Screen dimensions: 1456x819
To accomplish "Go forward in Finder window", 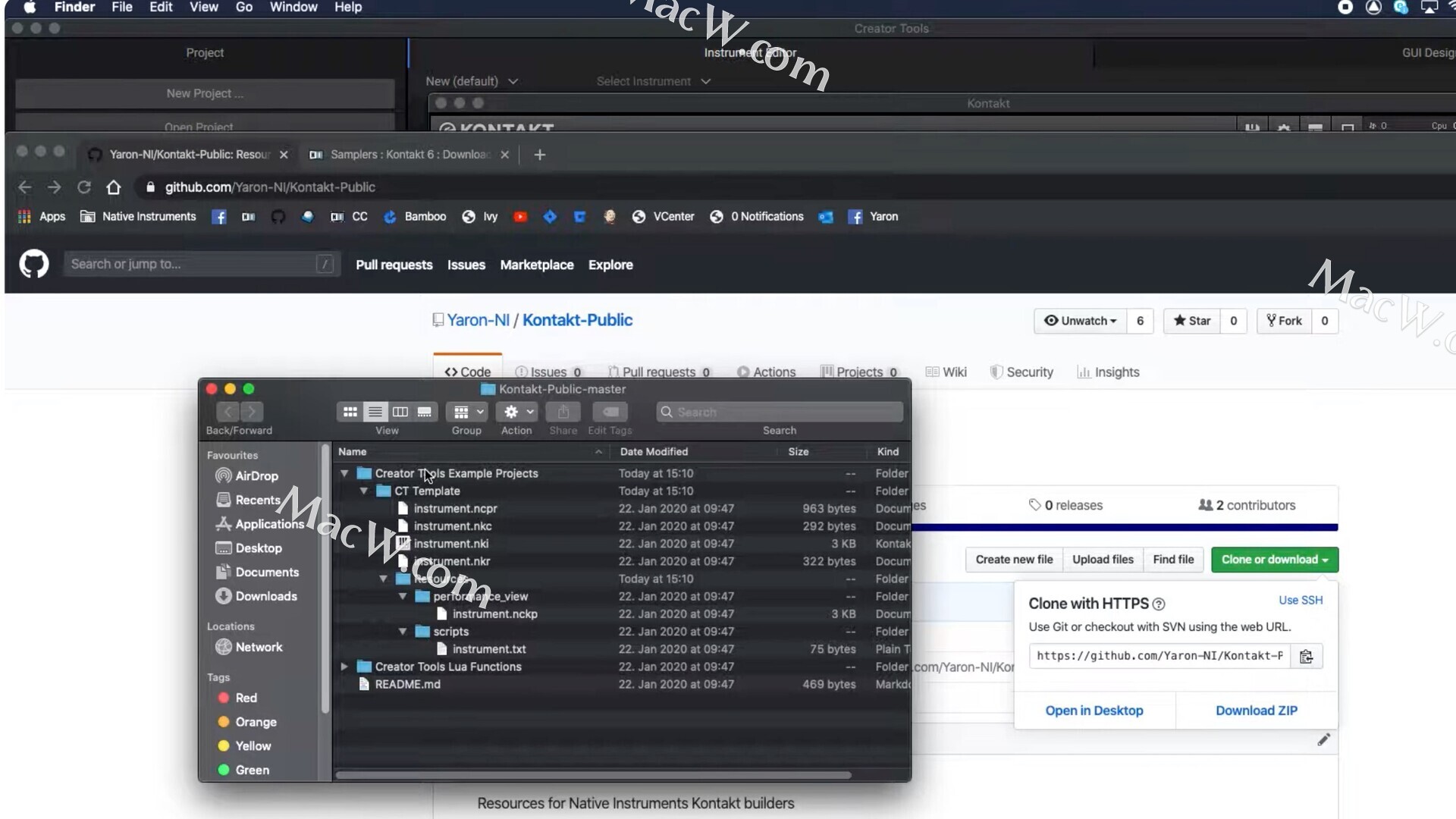I will 252,412.
